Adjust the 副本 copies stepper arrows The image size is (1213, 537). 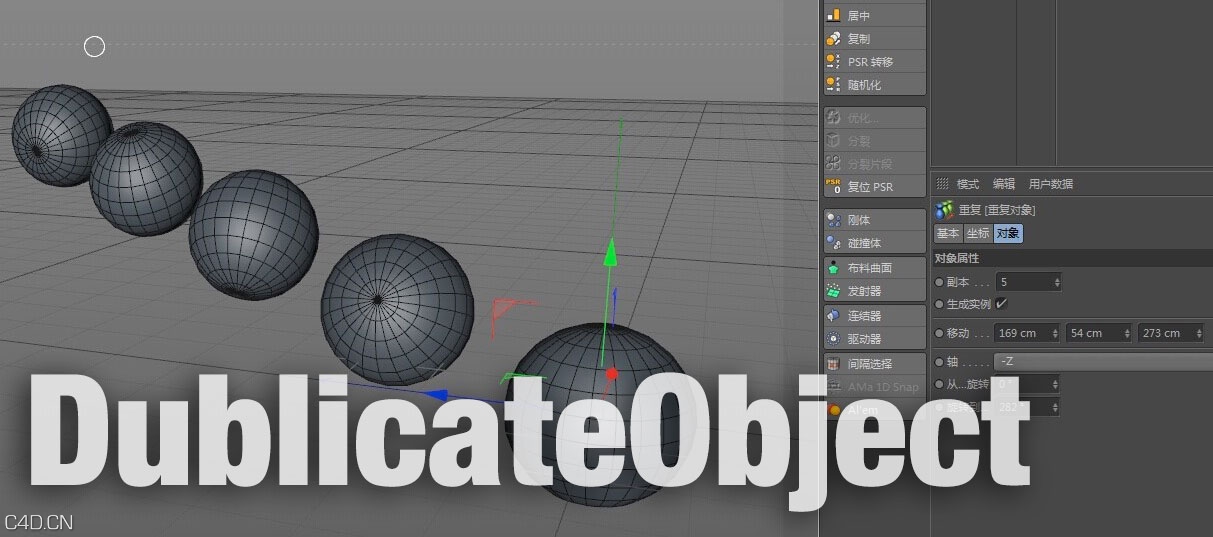coord(1057,282)
